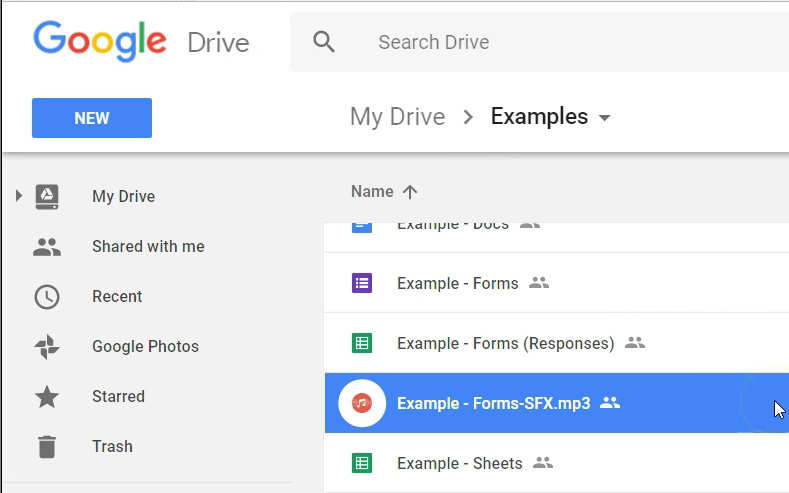Open the Examples folder dropdown arrow
The width and height of the screenshot is (789, 493).
[604, 118]
